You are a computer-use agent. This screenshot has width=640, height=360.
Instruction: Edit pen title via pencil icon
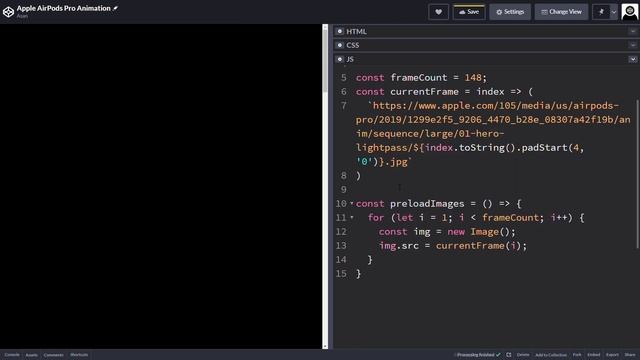pyautogui.click(x=116, y=8)
